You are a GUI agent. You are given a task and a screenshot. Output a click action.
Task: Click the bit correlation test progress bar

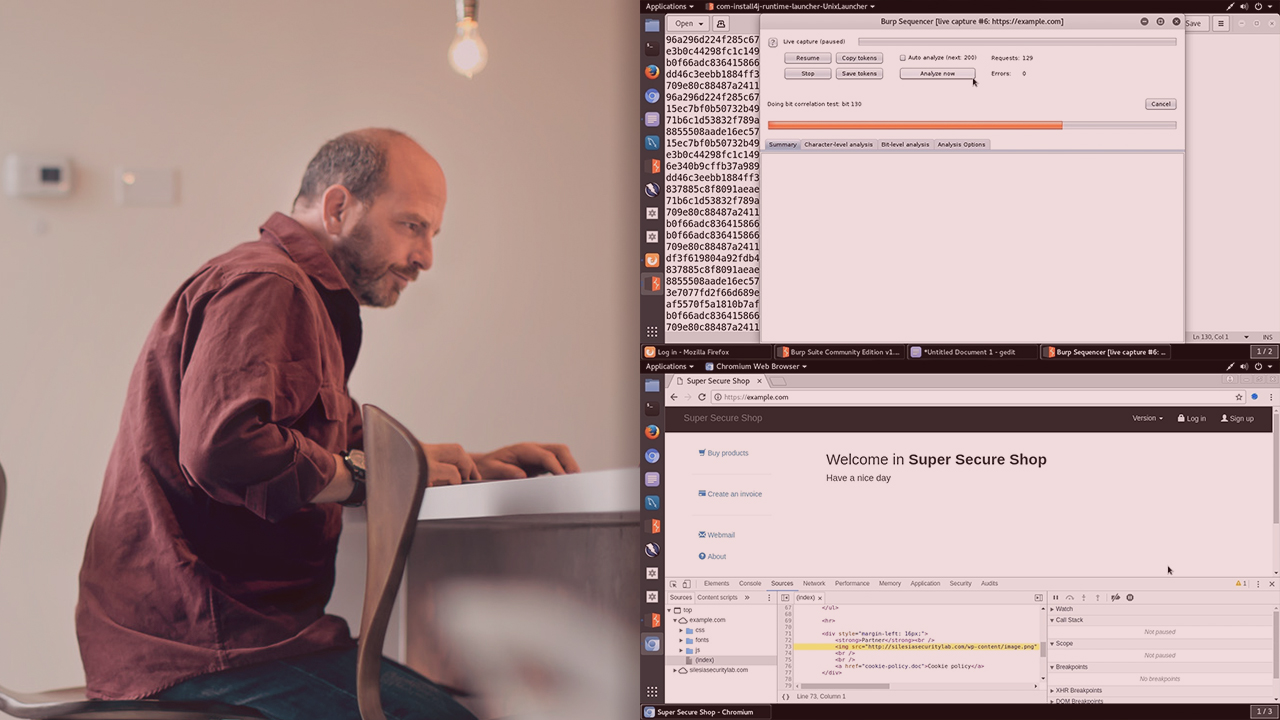tap(971, 125)
